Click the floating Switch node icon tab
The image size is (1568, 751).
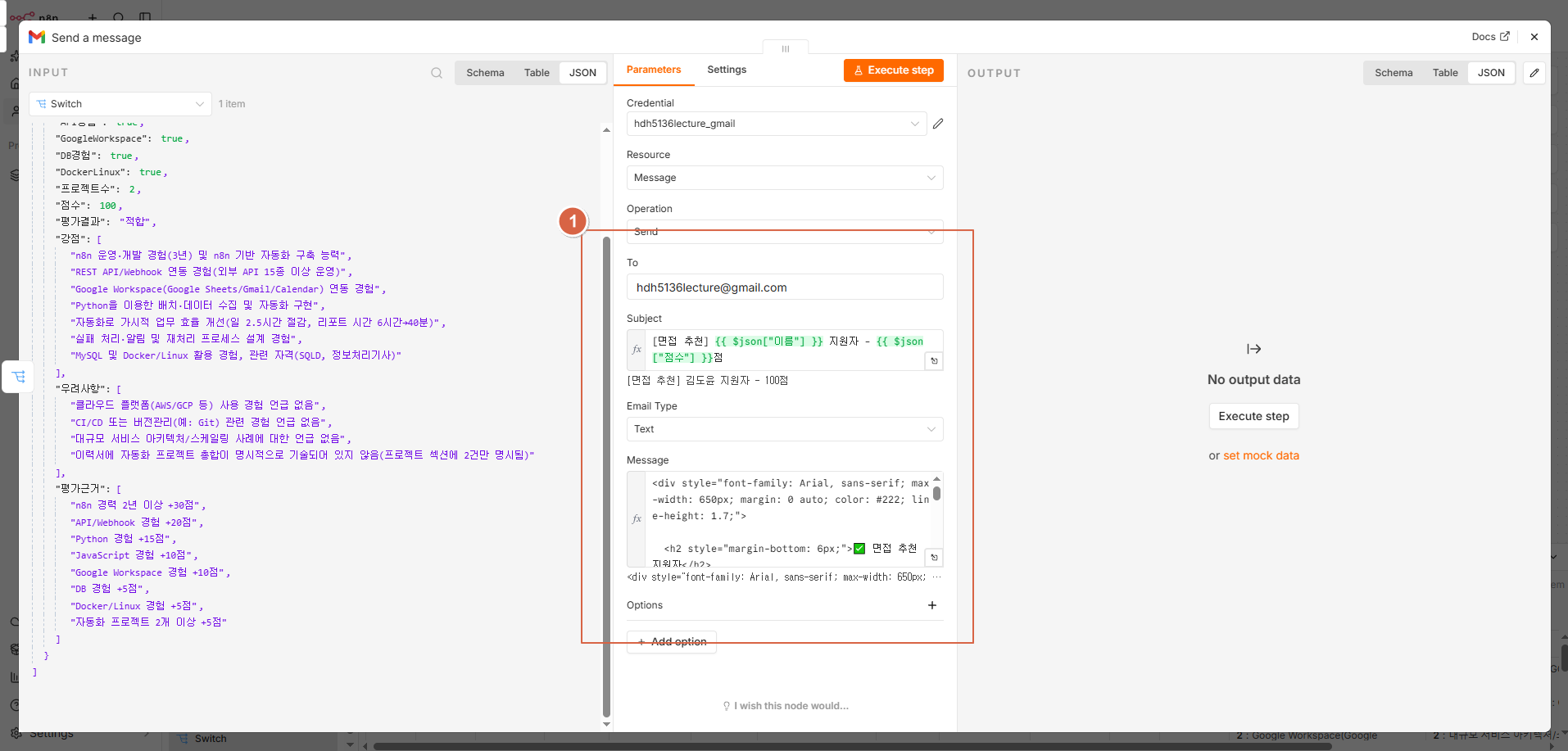[x=19, y=377]
